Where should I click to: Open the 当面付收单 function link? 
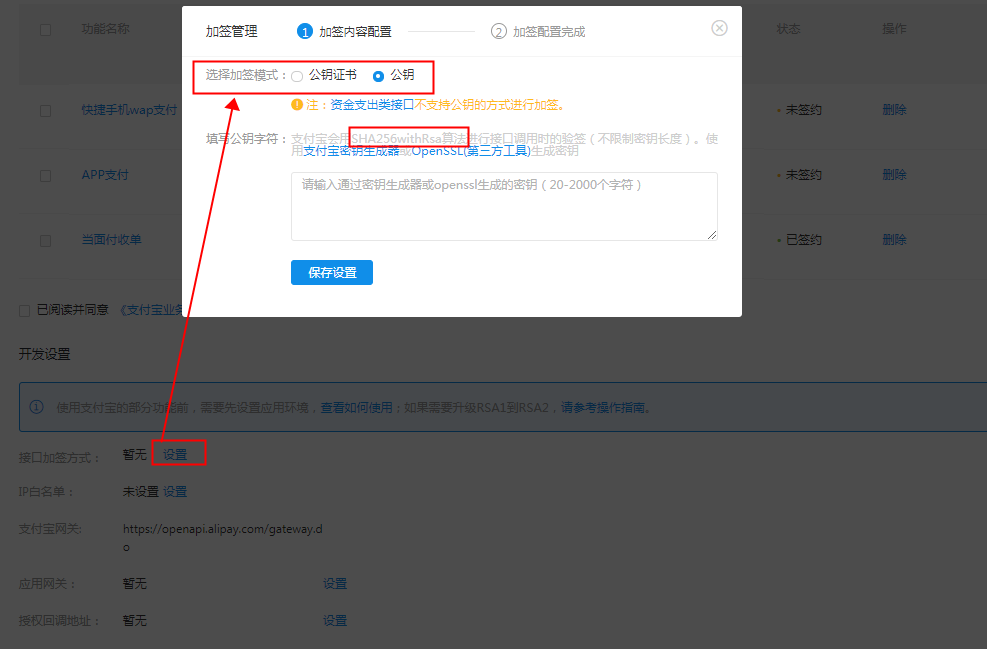[x=111, y=239]
